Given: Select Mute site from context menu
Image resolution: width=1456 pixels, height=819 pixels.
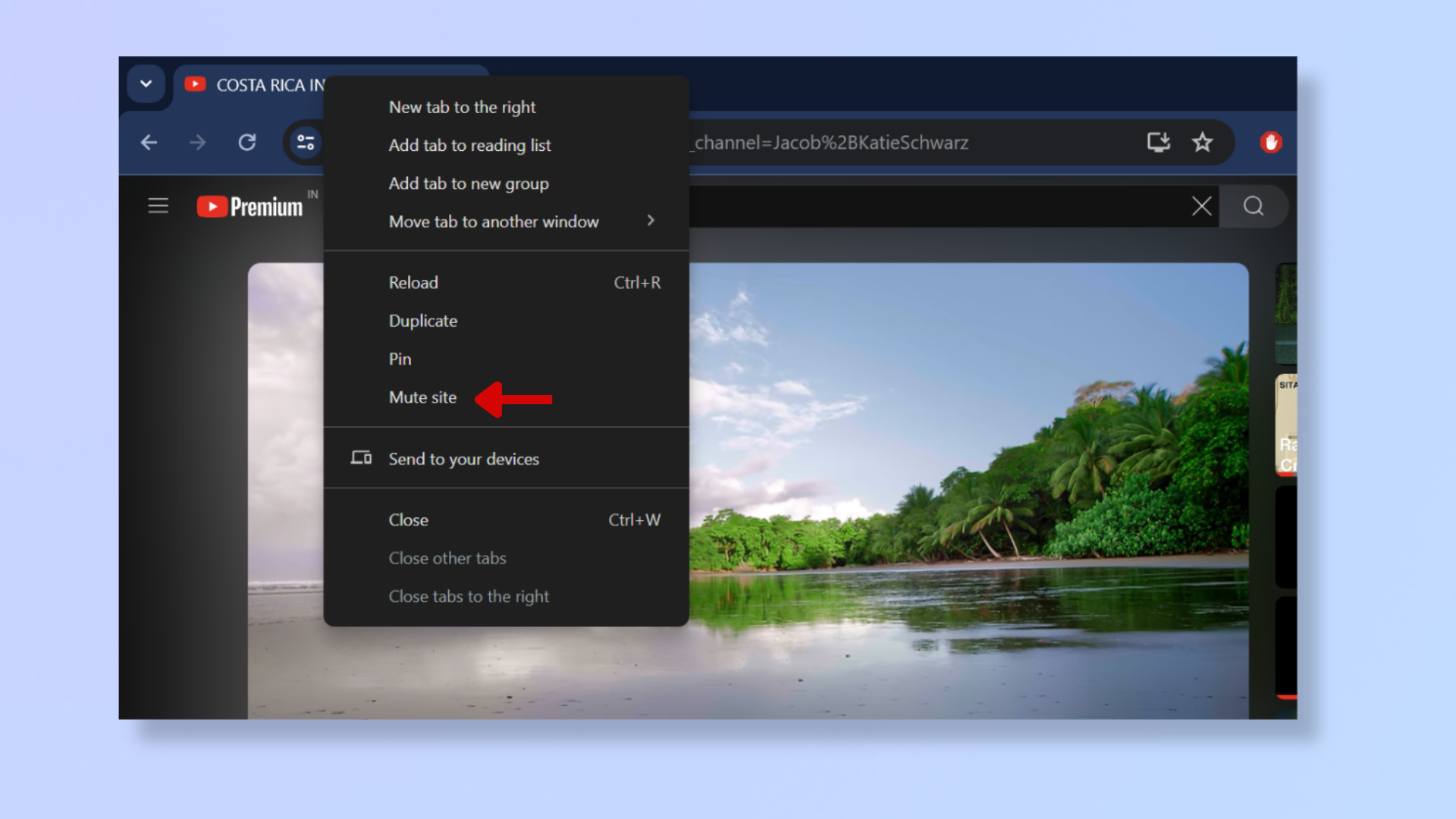Looking at the screenshot, I should click(423, 397).
